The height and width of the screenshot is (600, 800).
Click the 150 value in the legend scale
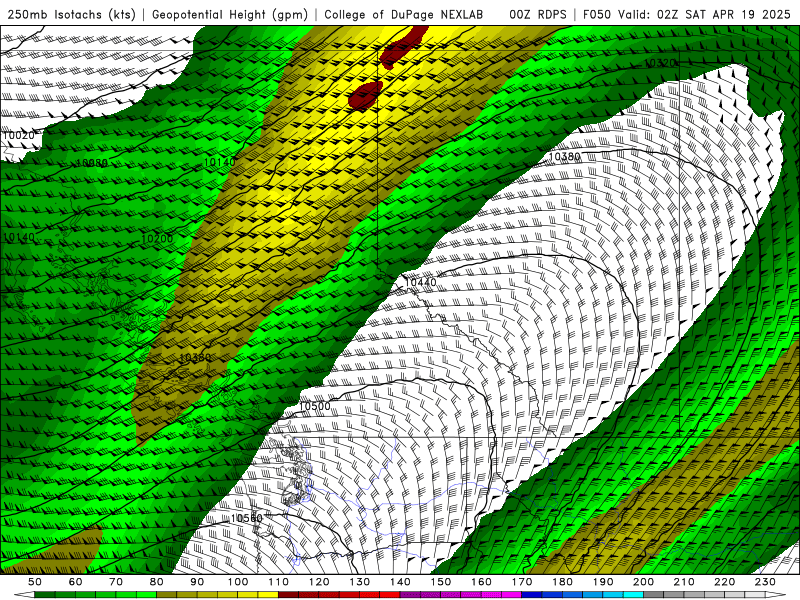coord(441,582)
